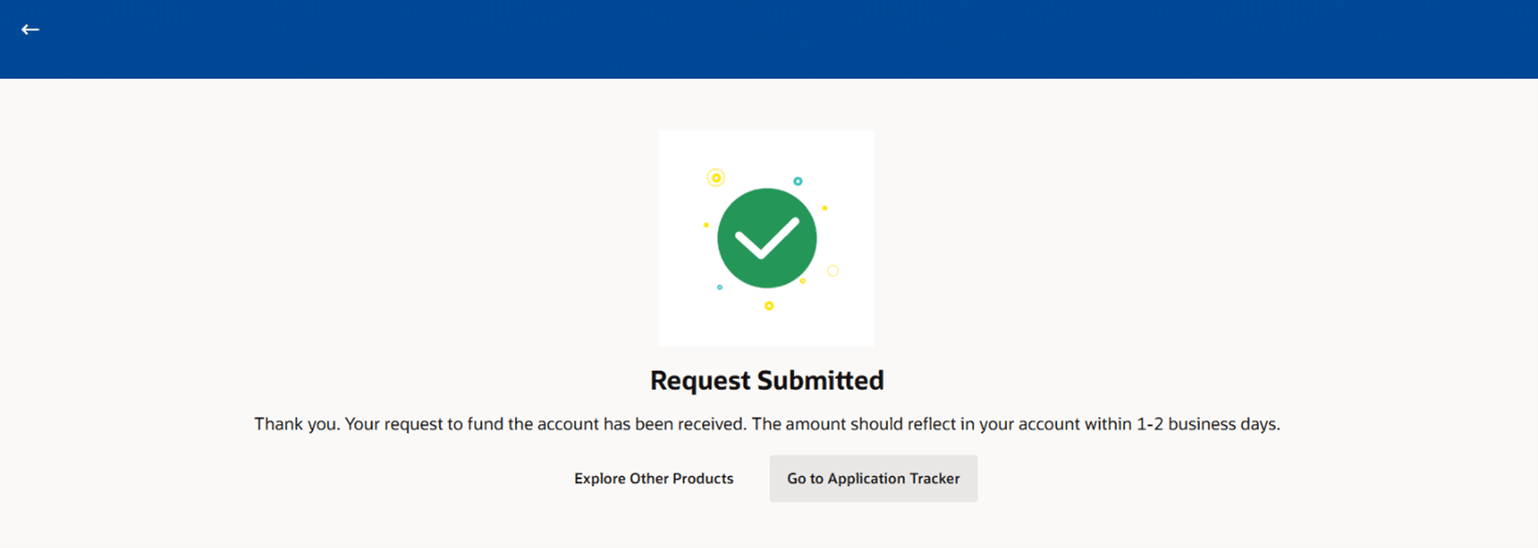Click the word "Submitted" in the heading
The height and width of the screenshot is (548, 1538).
click(820, 381)
